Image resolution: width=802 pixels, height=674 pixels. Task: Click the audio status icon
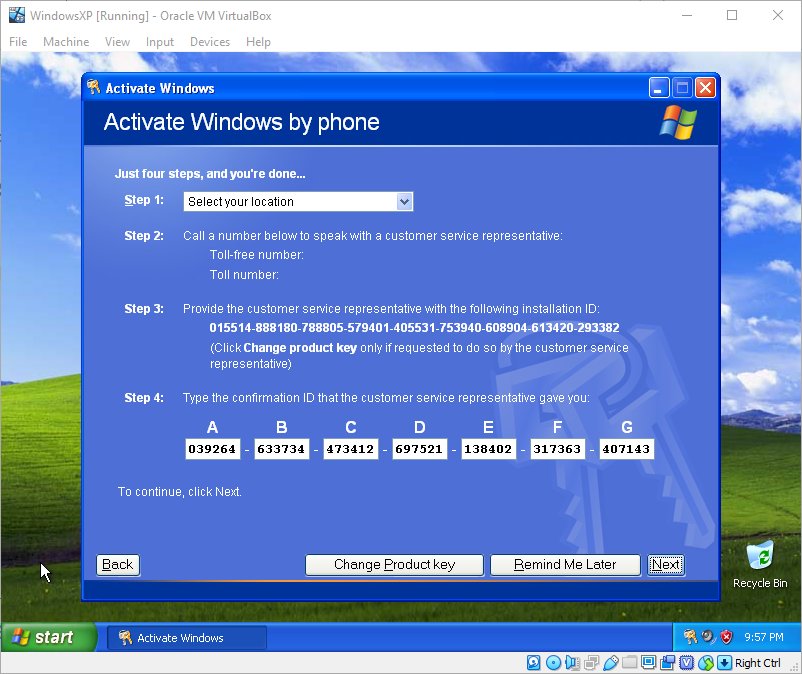(x=572, y=663)
